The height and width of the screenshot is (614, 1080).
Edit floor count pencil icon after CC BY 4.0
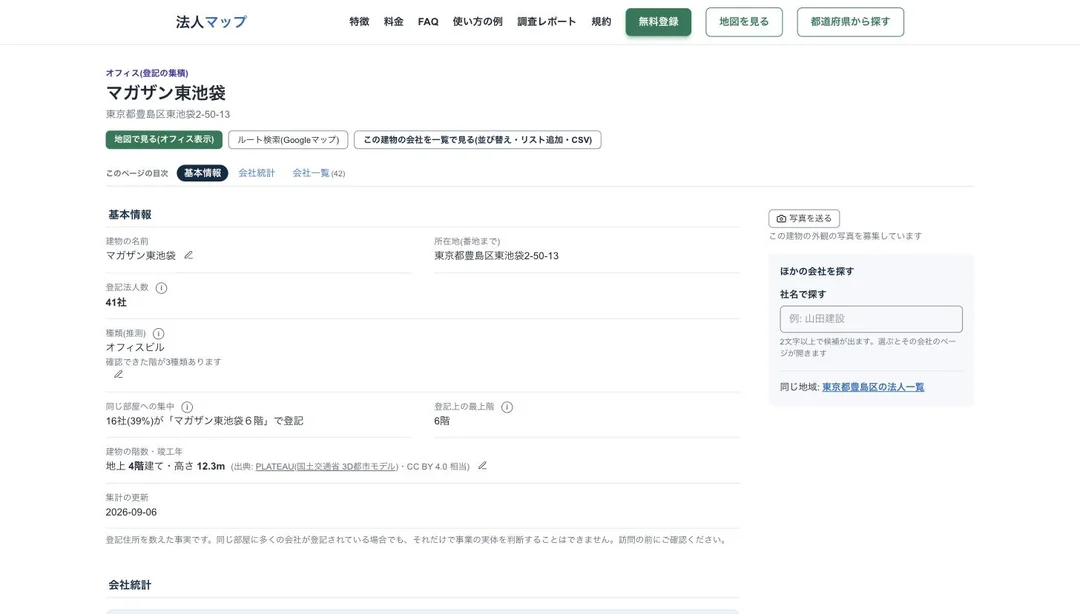[482, 466]
